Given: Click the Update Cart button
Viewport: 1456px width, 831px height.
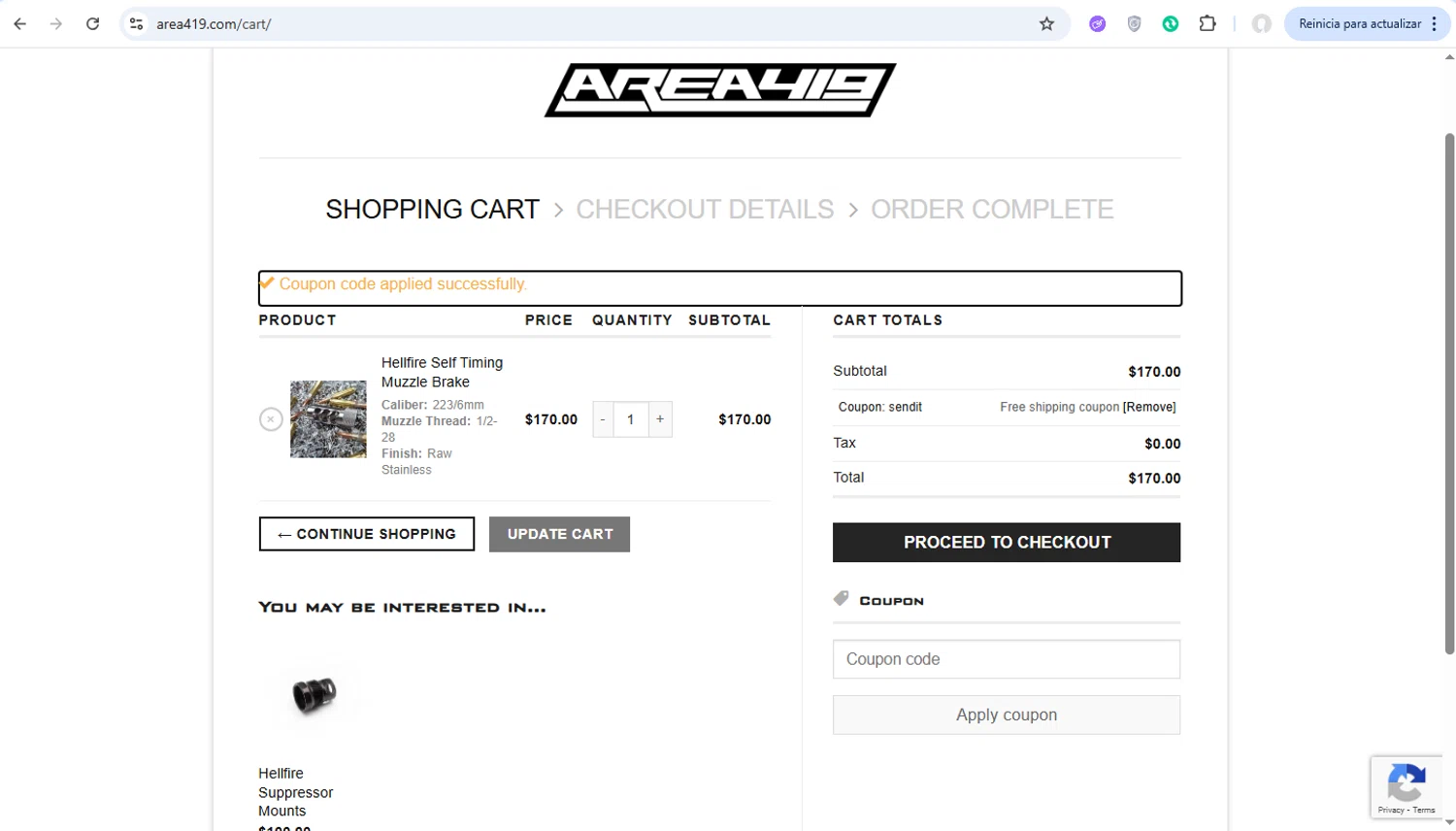Looking at the screenshot, I should (x=560, y=534).
